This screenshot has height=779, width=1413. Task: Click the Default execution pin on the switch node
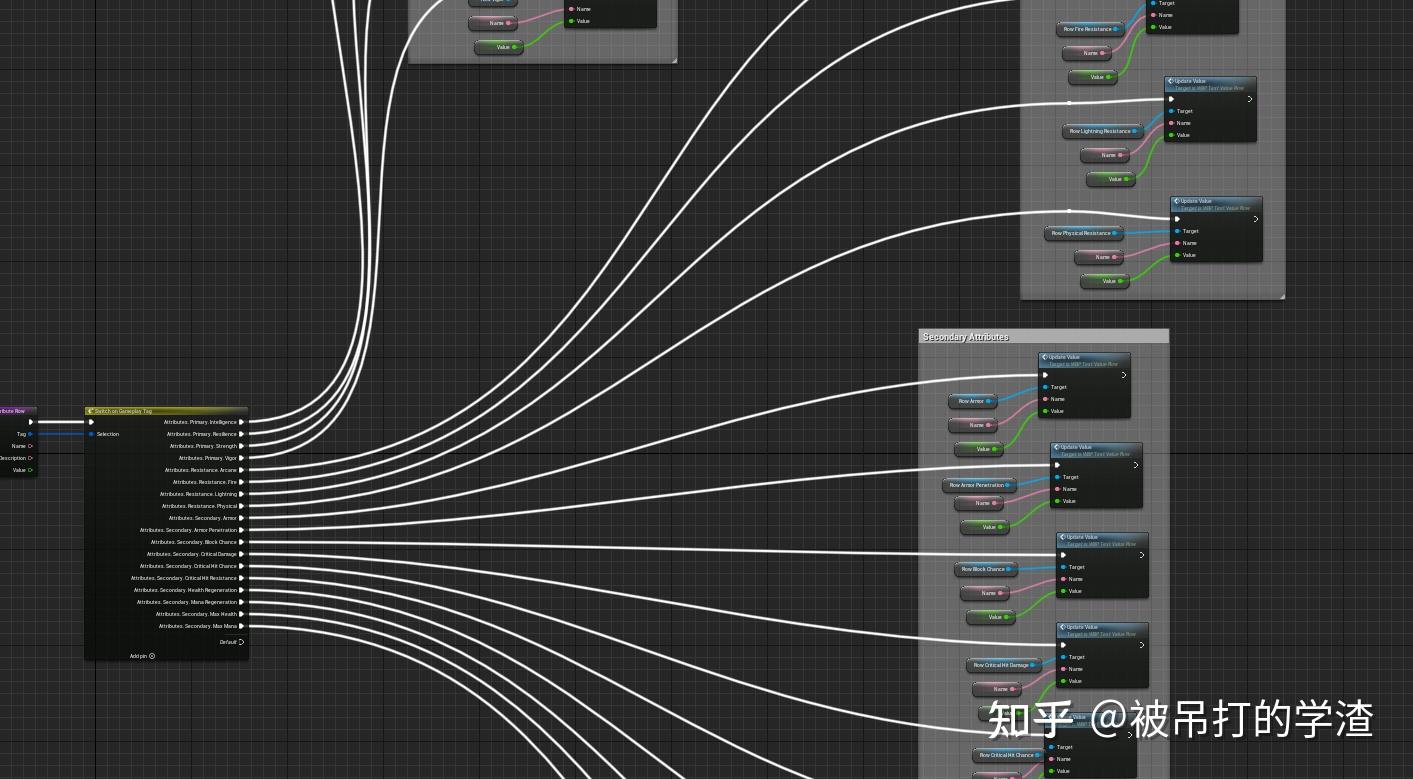241,642
